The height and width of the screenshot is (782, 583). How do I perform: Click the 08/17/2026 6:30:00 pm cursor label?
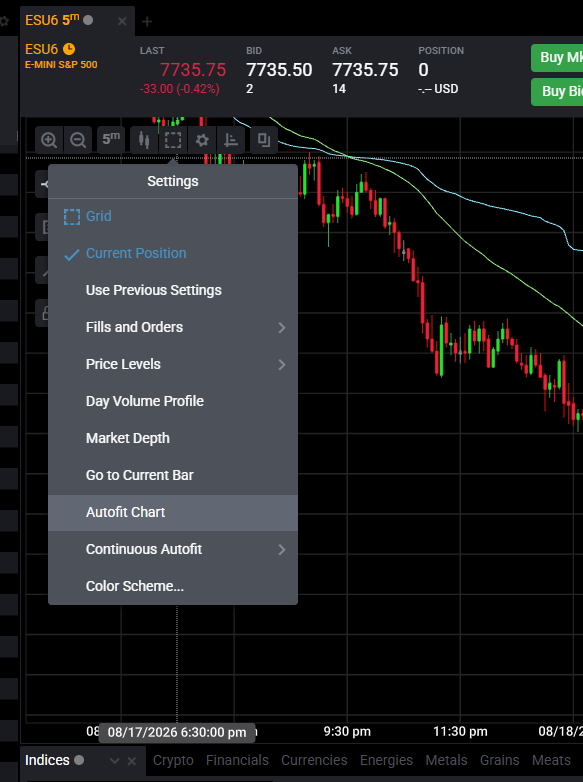coord(177,733)
